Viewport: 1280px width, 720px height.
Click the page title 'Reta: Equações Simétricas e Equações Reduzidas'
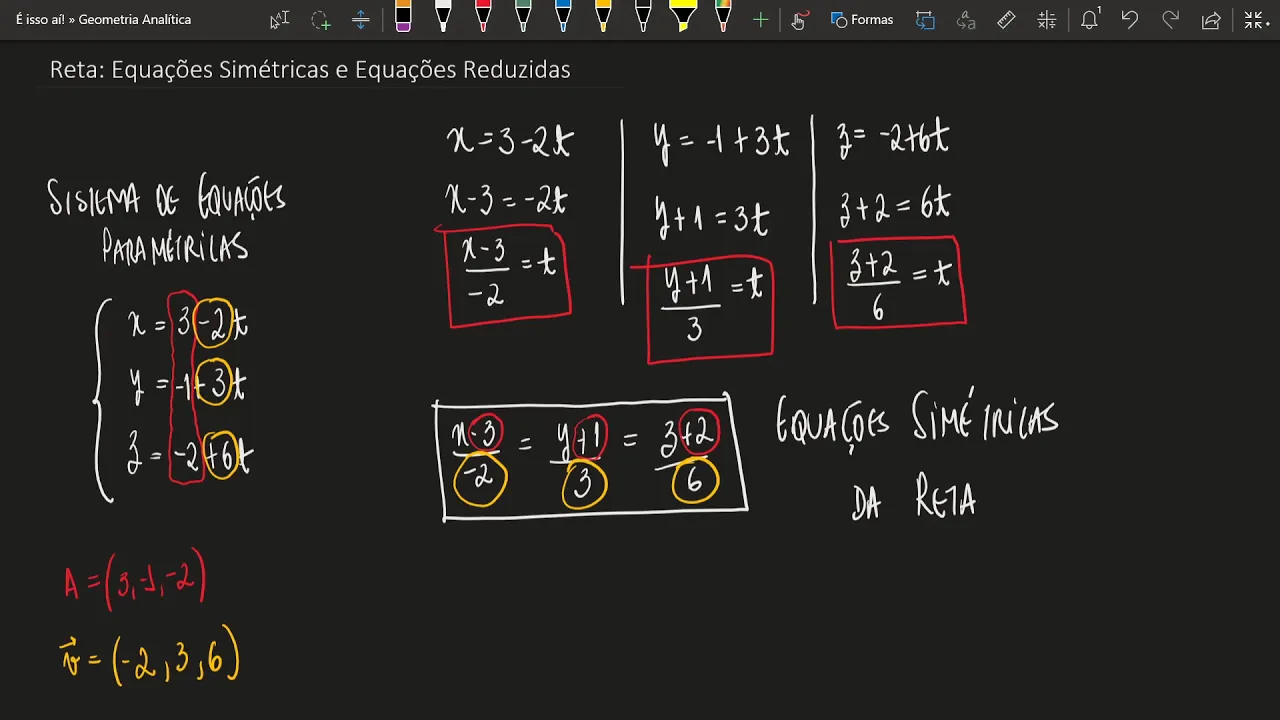pyautogui.click(x=310, y=69)
